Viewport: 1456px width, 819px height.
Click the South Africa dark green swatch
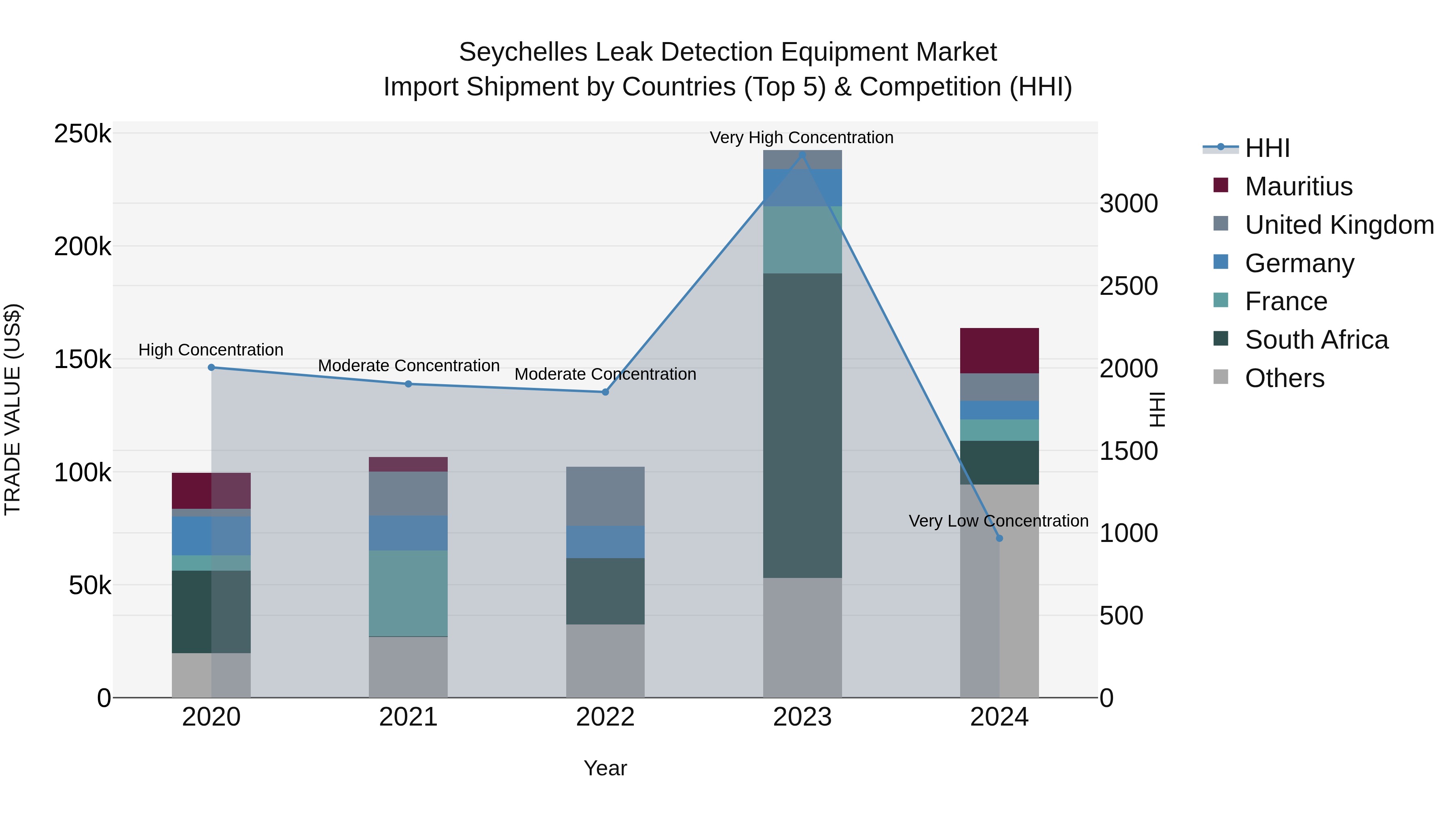pyautogui.click(x=1221, y=339)
